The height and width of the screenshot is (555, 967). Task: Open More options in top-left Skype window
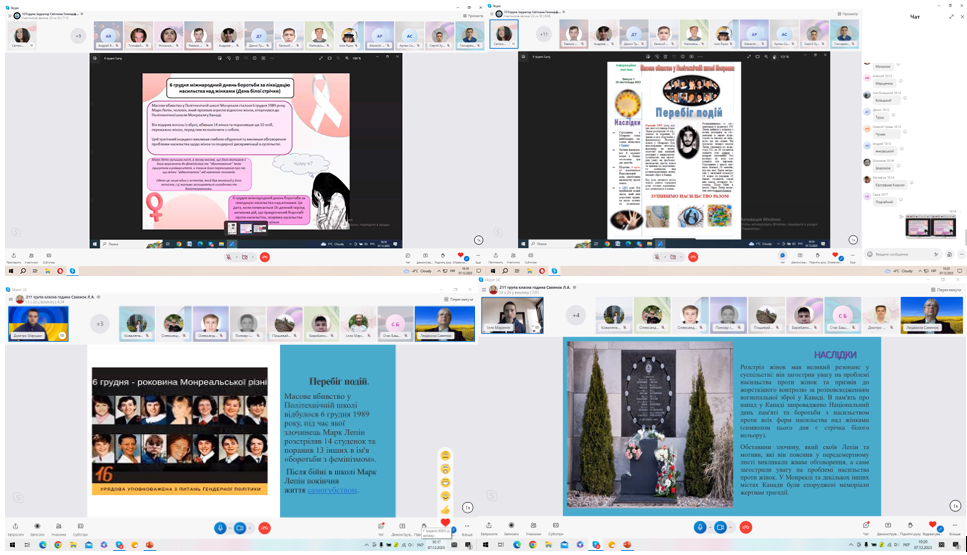[478, 257]
